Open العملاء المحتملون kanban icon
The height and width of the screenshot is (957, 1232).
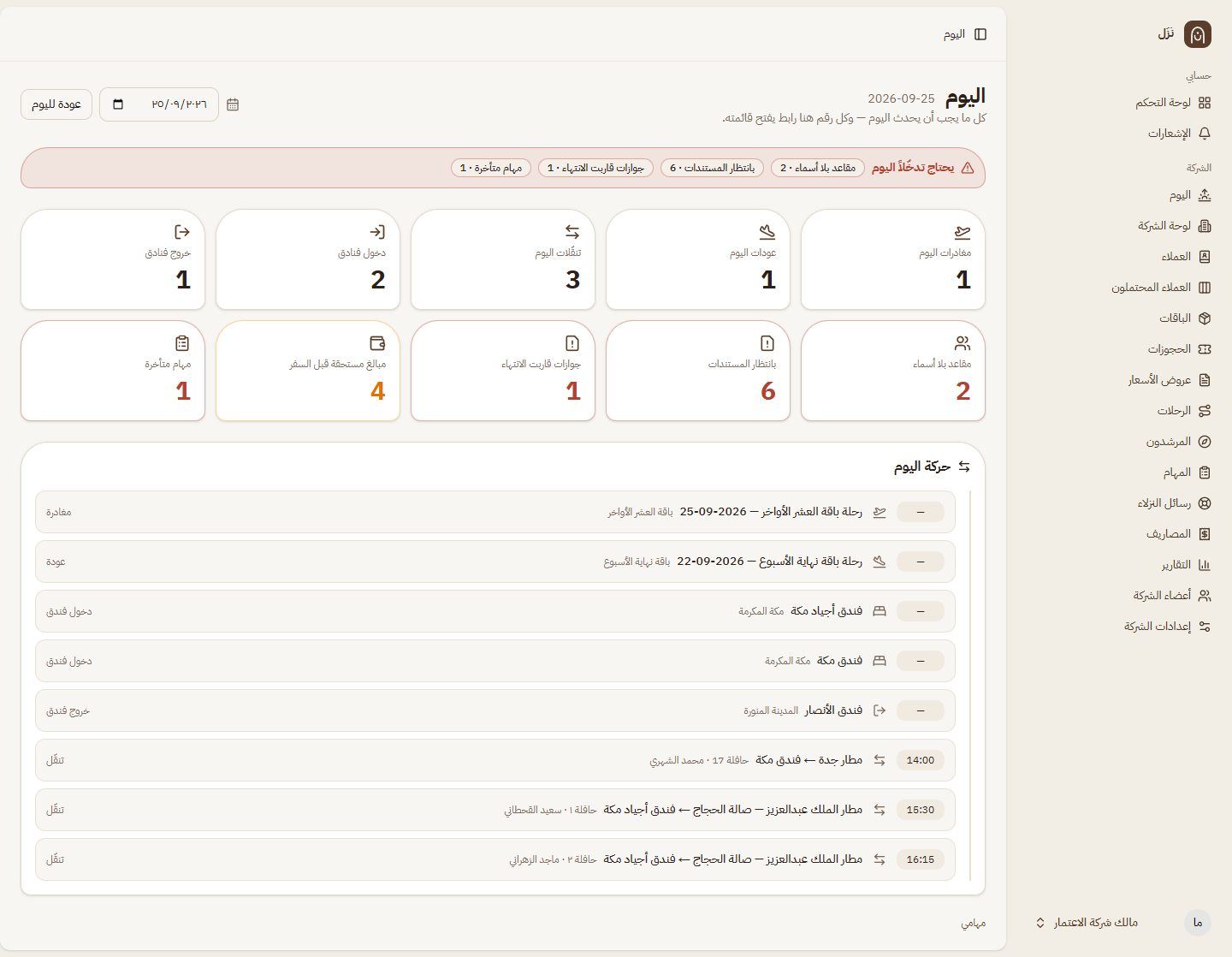(1205, 288)
